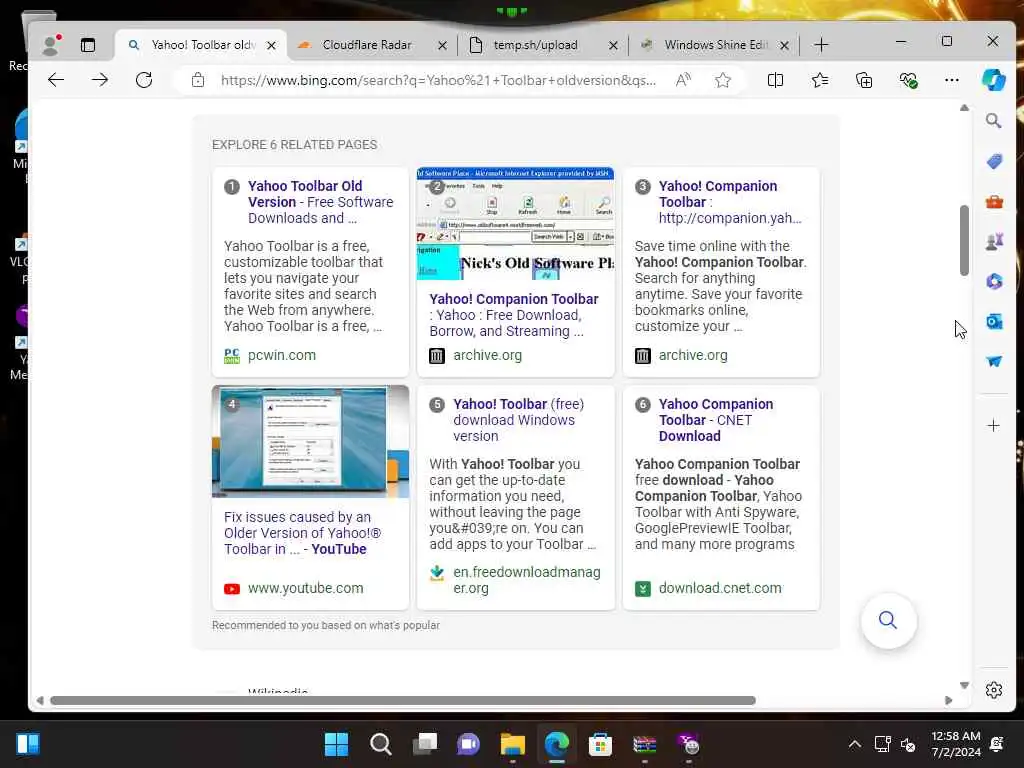Click the horizontal scrollbar thumb
The width and height of the screenshot is (1024, 768).
tap(403, 700)
